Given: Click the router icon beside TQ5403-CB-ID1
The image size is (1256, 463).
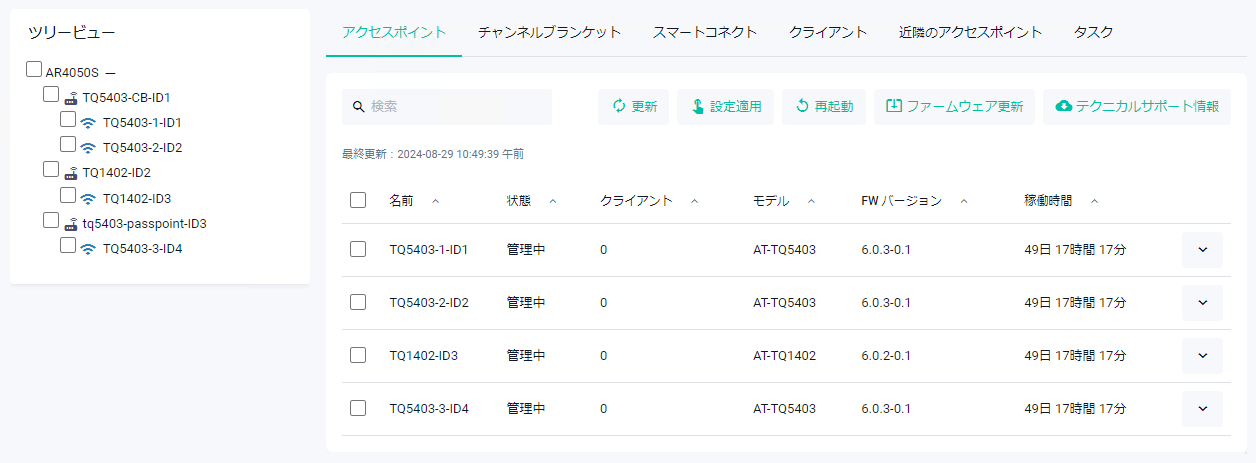Looking at the screenshot, I should [x=71, y=98].
